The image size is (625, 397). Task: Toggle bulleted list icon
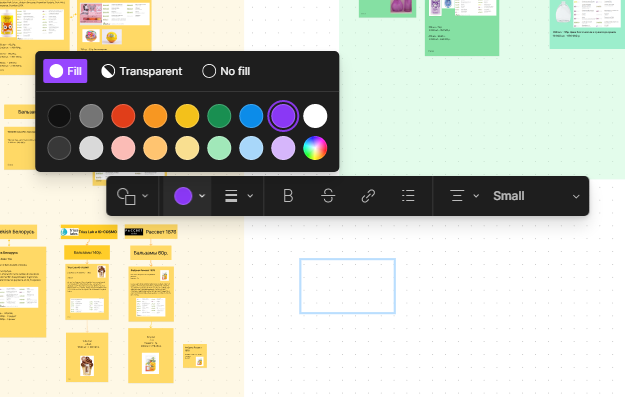tap(408, 196)
